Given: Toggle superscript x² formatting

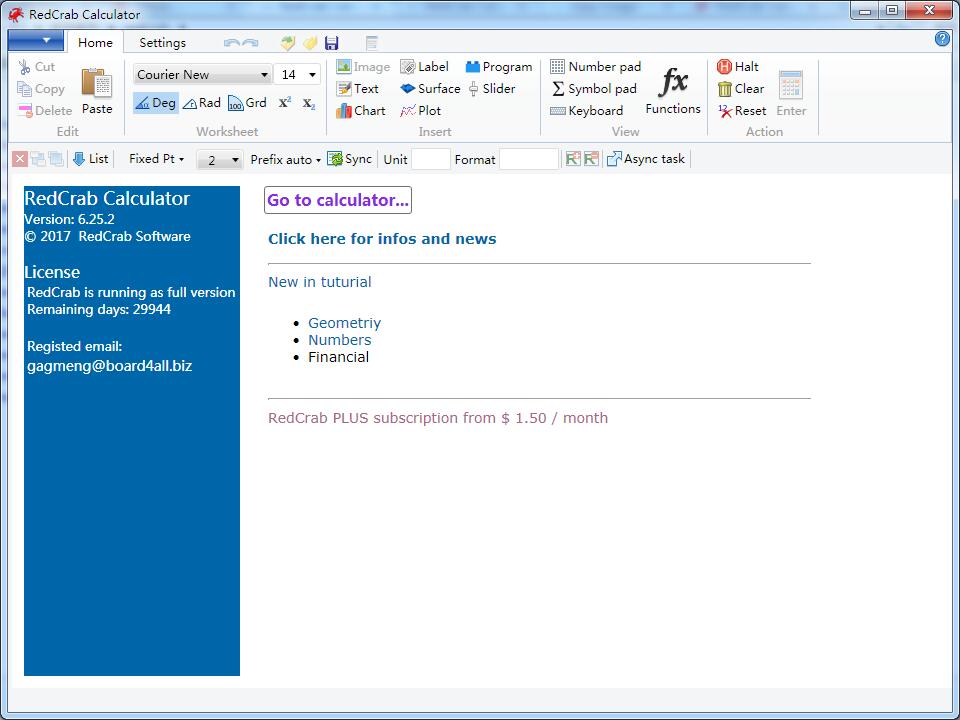Looking at the screenshot, I should point(285,103).
